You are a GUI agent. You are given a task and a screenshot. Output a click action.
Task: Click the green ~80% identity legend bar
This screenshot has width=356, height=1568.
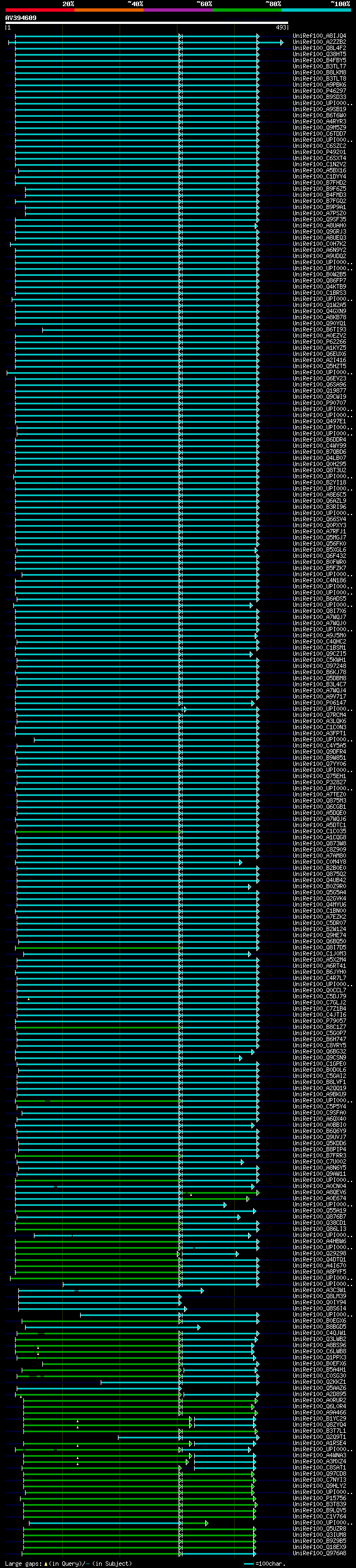point(247,11)
